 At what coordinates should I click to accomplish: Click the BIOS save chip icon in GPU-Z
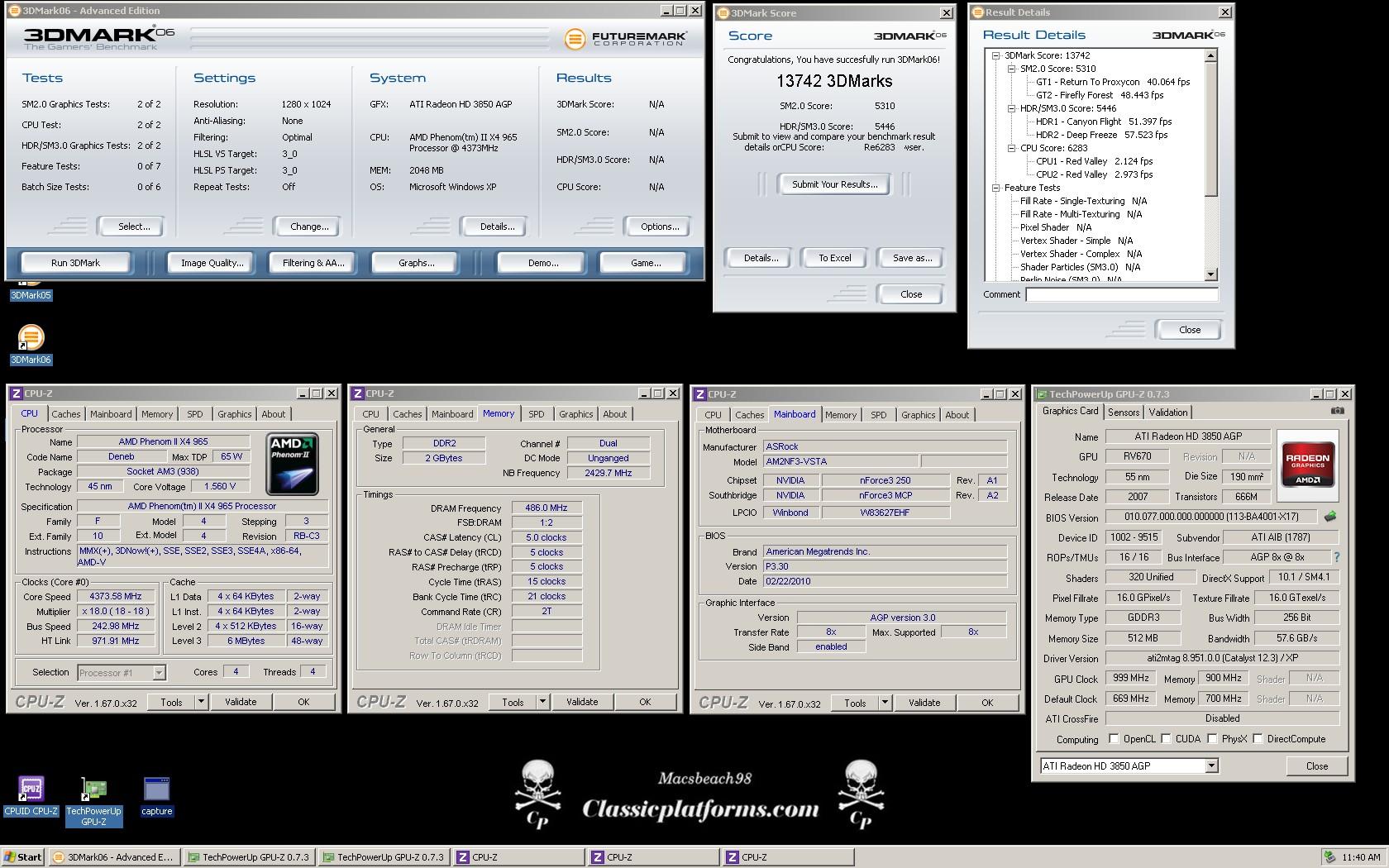click(x=1330, y=517)
